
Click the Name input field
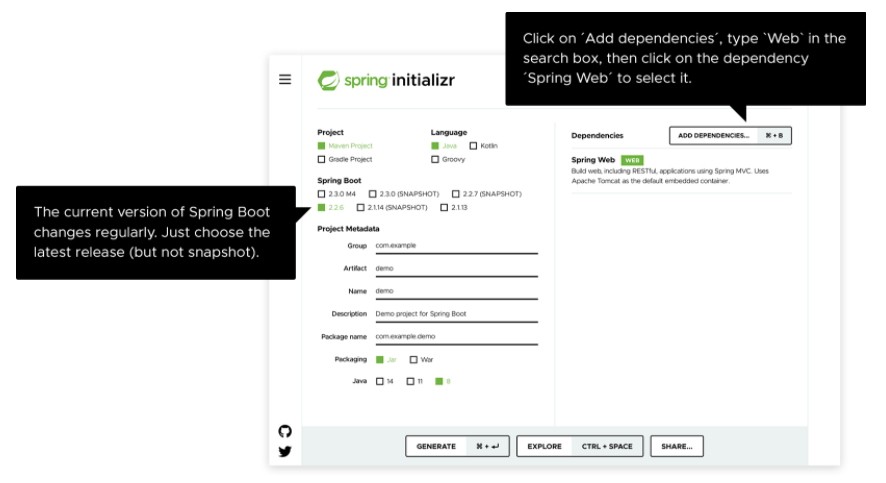point(457,291)
